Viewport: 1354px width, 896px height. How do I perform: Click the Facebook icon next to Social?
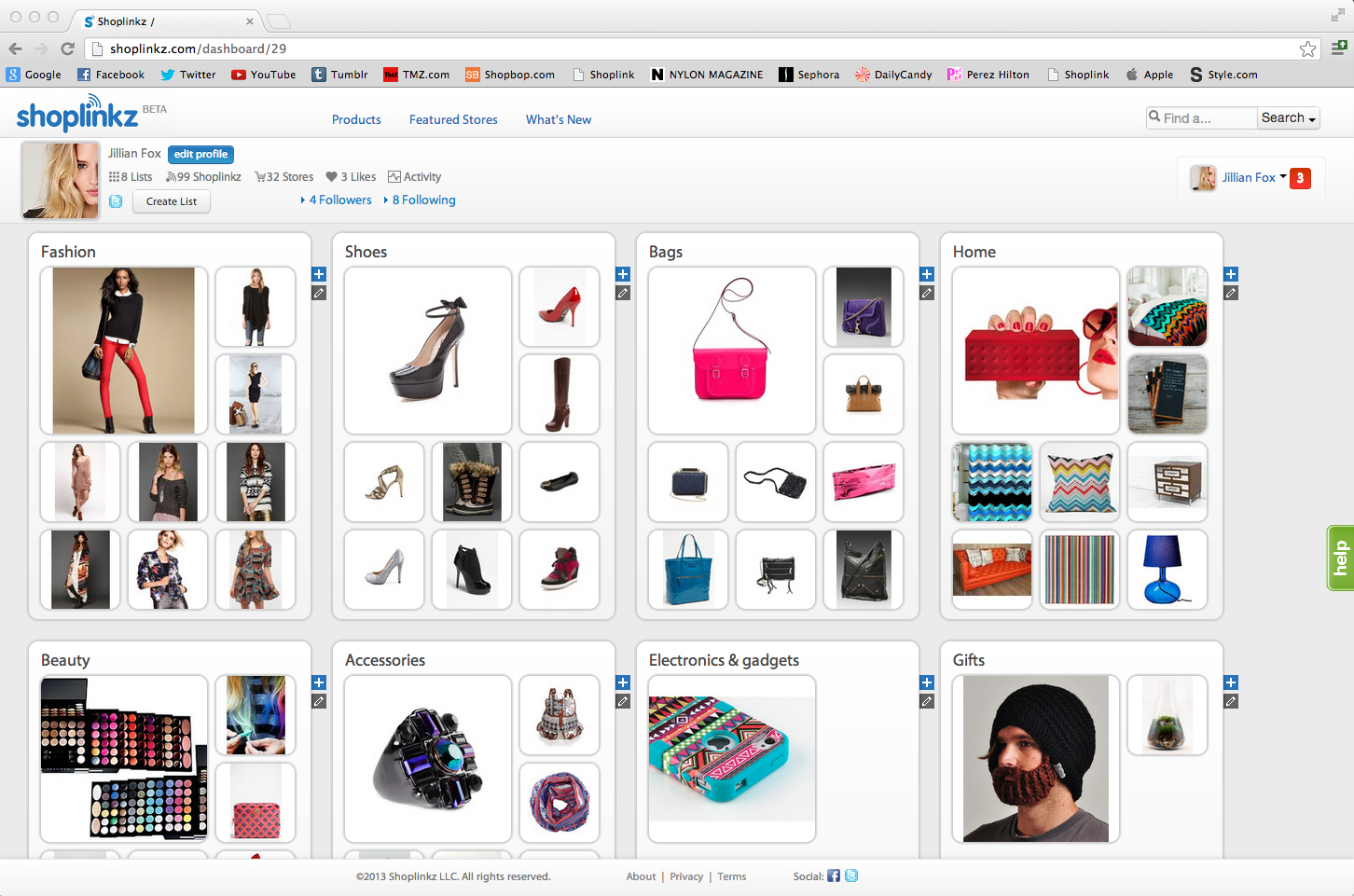[833, 875]
